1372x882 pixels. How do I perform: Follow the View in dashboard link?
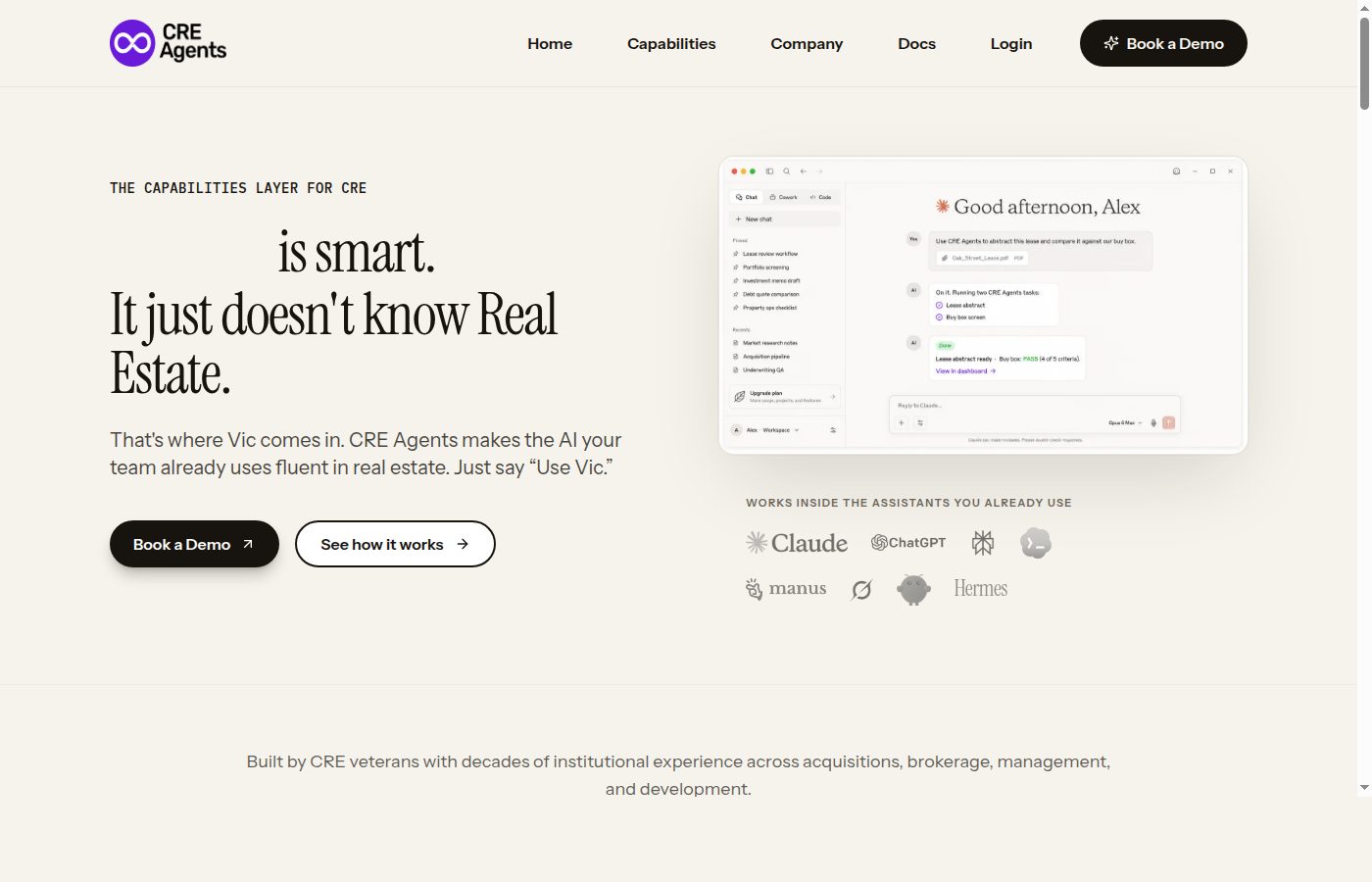tap(965, 371)
